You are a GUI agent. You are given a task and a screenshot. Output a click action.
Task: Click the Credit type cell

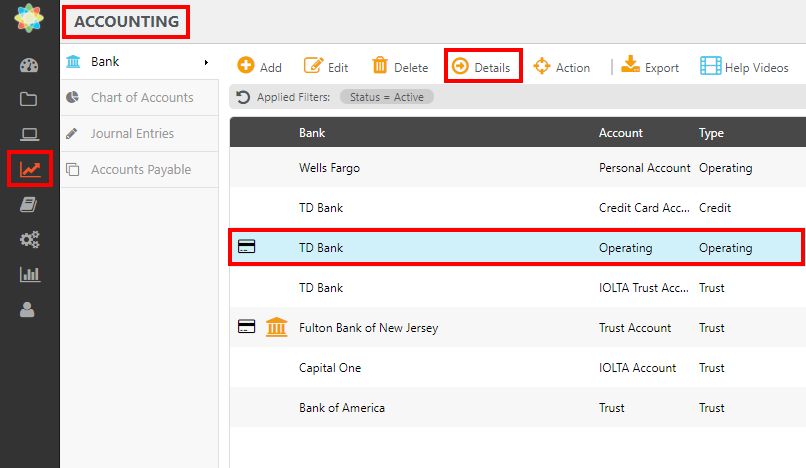pyautogui.click(x=715, y=208)
